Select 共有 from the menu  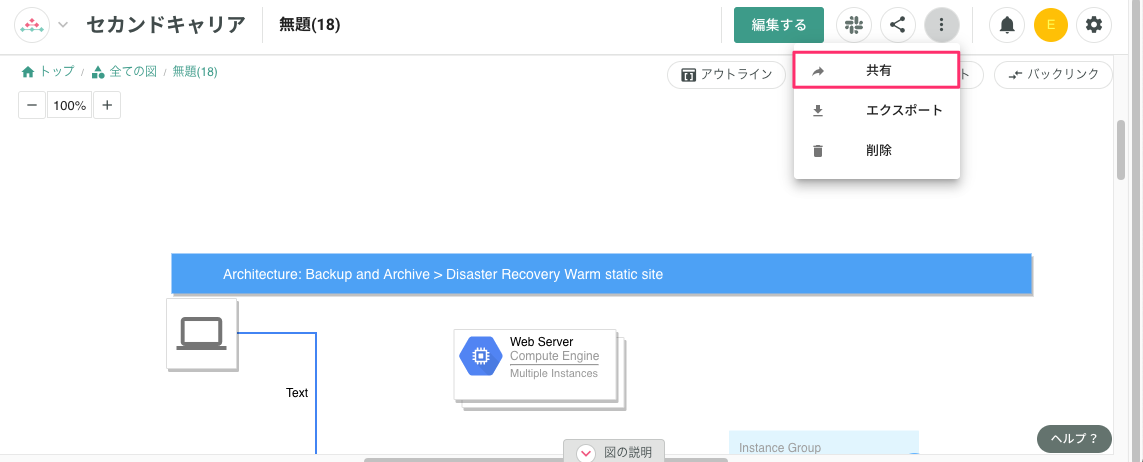[875, 71]
